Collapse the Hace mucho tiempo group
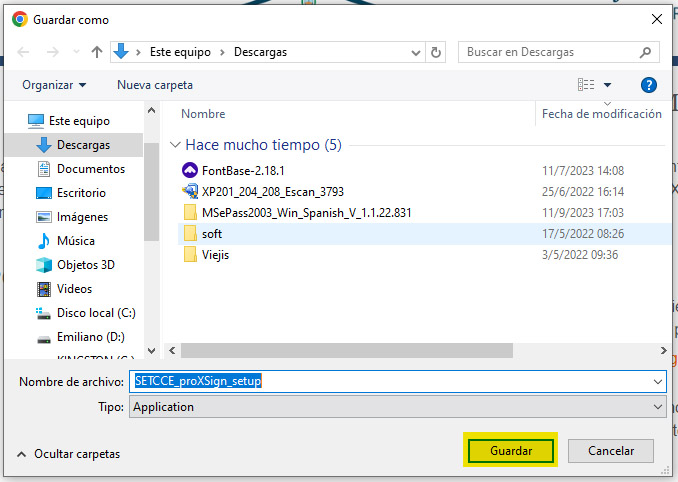Image resolution: width=678 pixels, height=482 pixels. click(175, 145)
